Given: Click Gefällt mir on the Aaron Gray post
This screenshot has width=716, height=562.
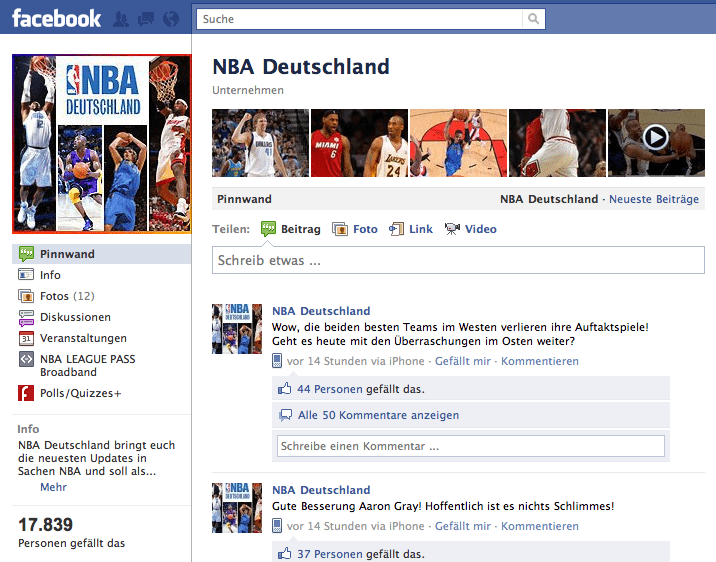Looking at the screenshot, I should pyautogui.click(x=463, y=526).
